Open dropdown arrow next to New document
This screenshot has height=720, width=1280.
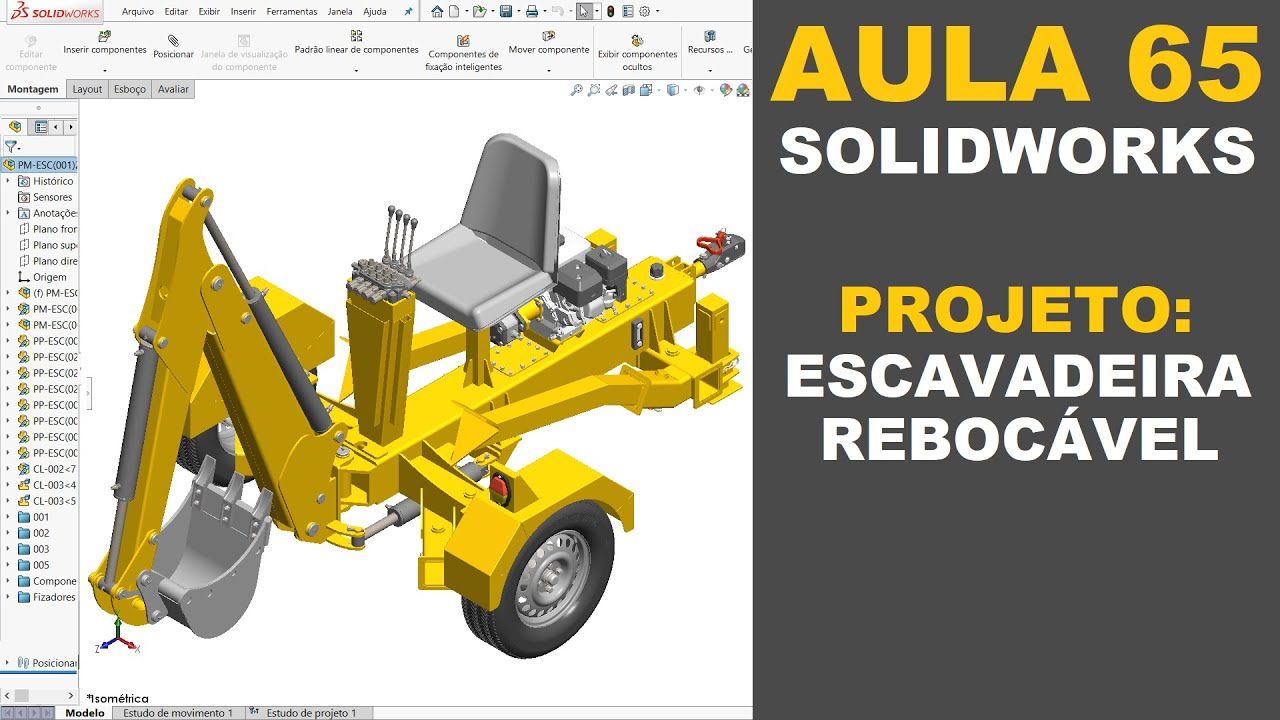pyautogui.click(x=466, y=12)
